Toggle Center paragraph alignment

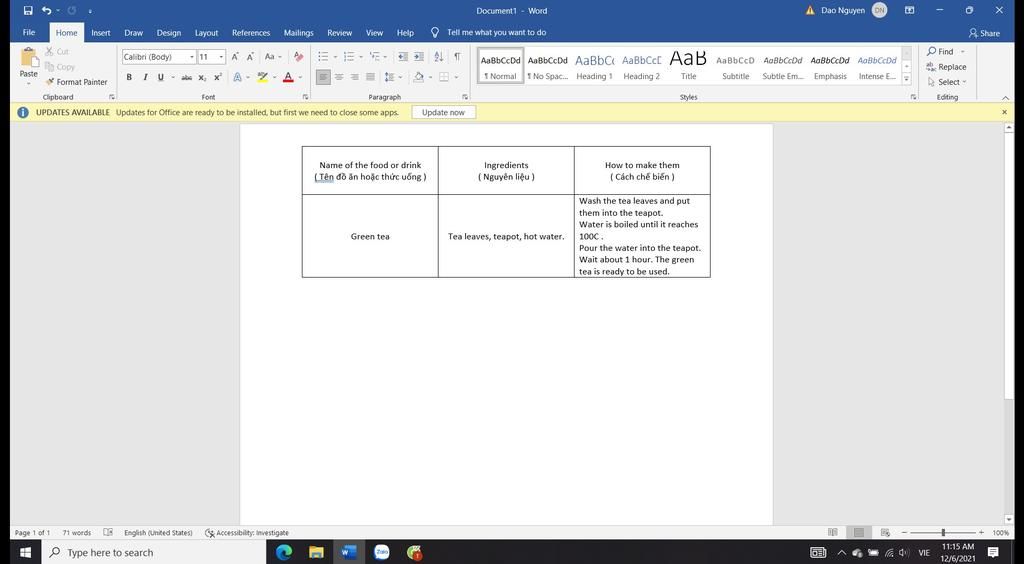[x=339, y=77]
